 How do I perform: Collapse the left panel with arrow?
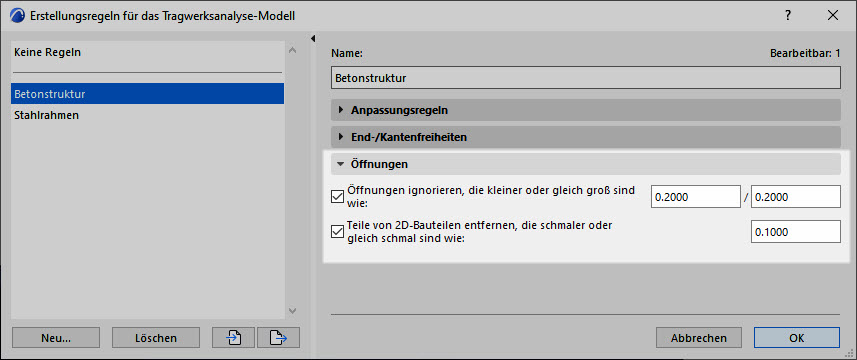coord(313,38)
